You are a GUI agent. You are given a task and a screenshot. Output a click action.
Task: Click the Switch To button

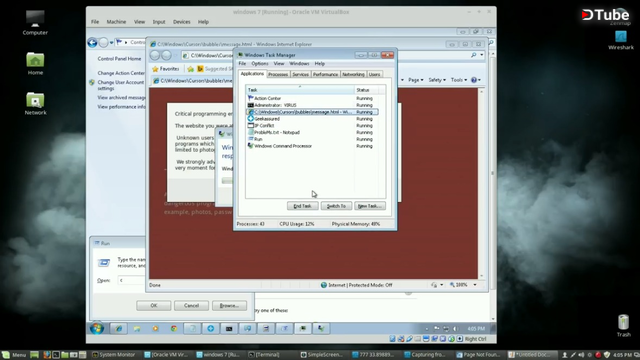(x=336, y=206)
